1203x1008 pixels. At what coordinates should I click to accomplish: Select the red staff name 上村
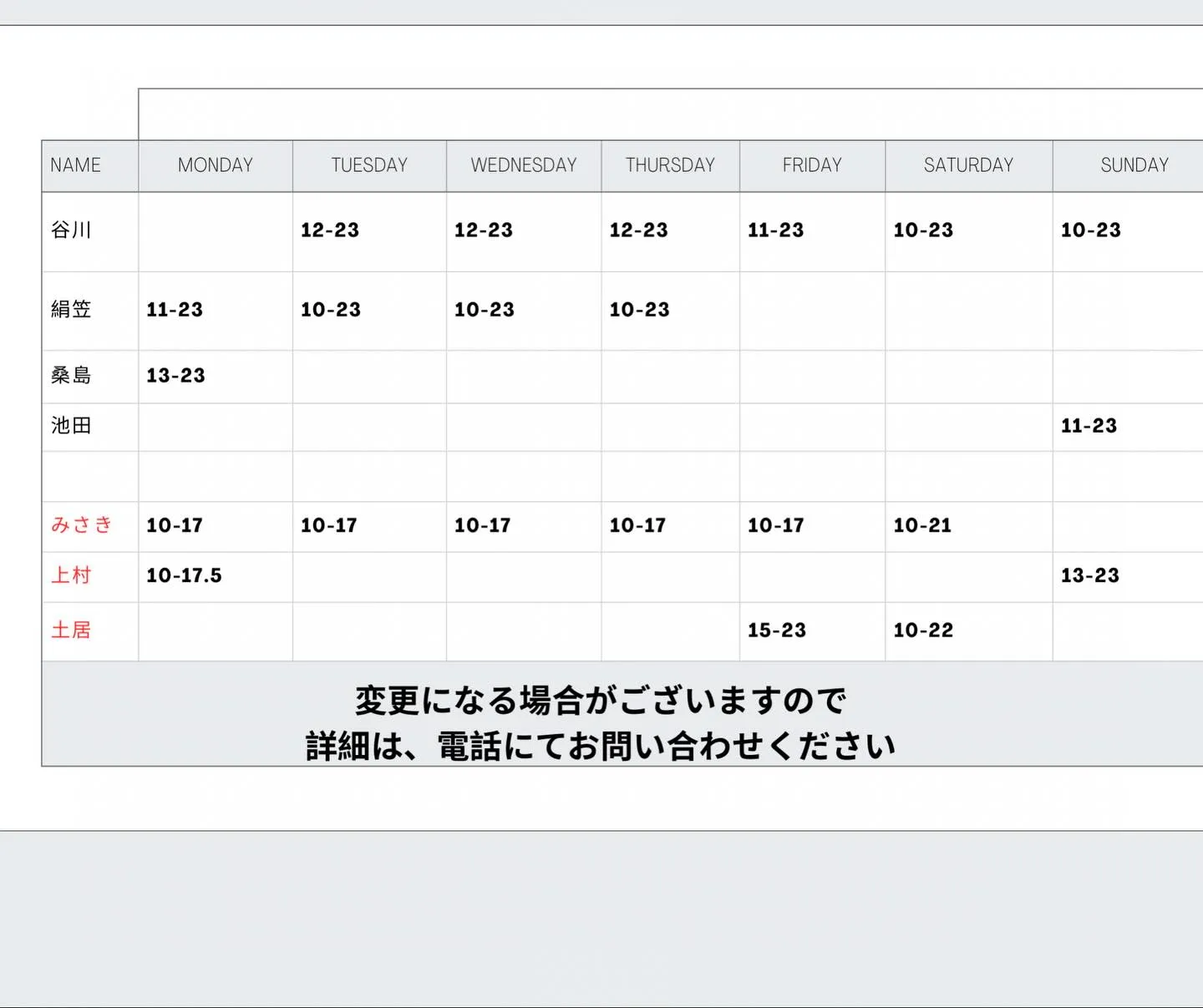click(70, 575)
